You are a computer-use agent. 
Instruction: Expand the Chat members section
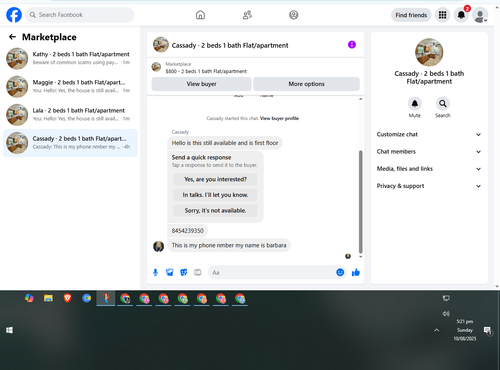click(x=429, y=152)
